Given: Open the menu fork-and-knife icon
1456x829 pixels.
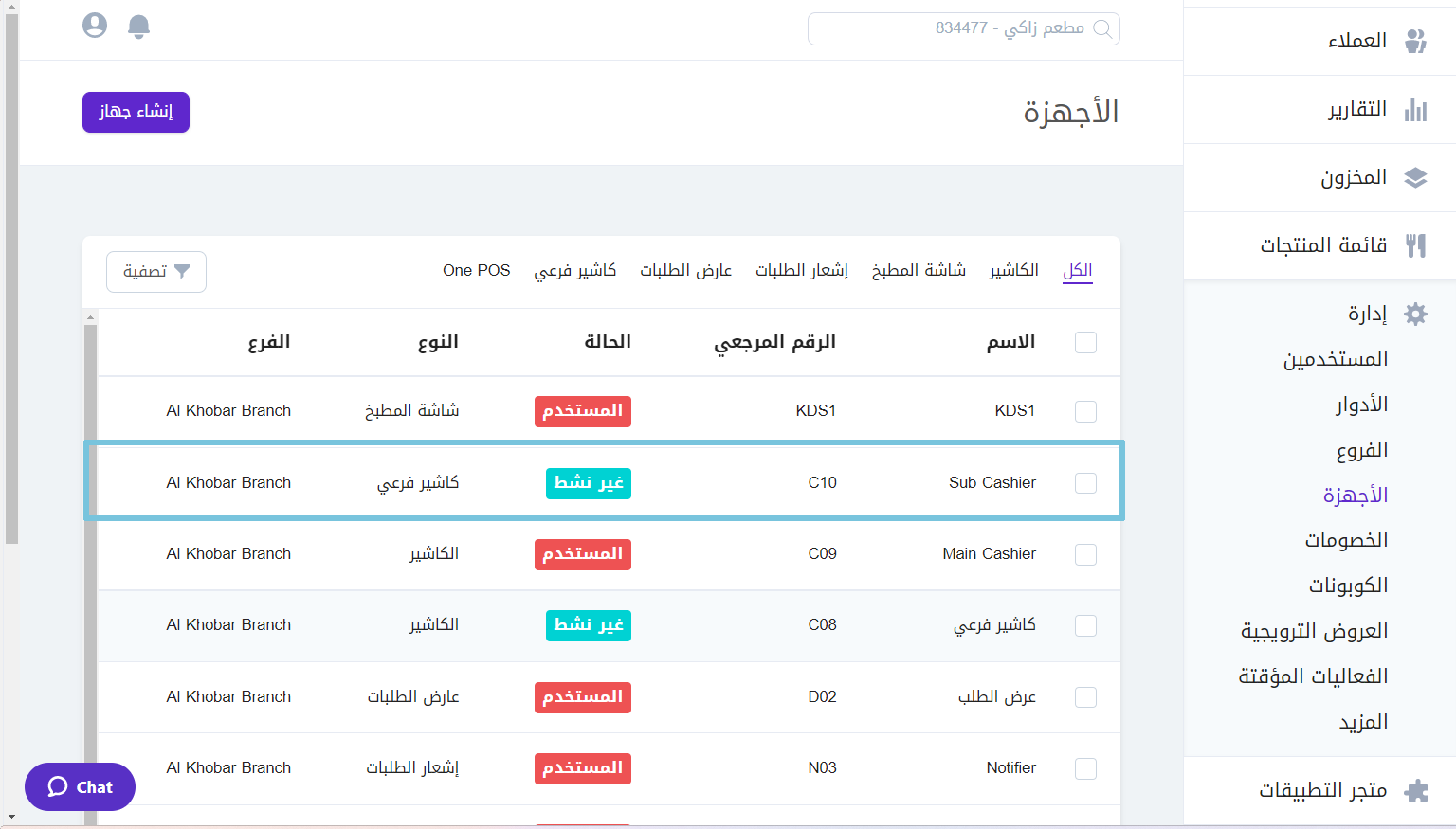Looking at the screenshot, I should pos(1415,246).
